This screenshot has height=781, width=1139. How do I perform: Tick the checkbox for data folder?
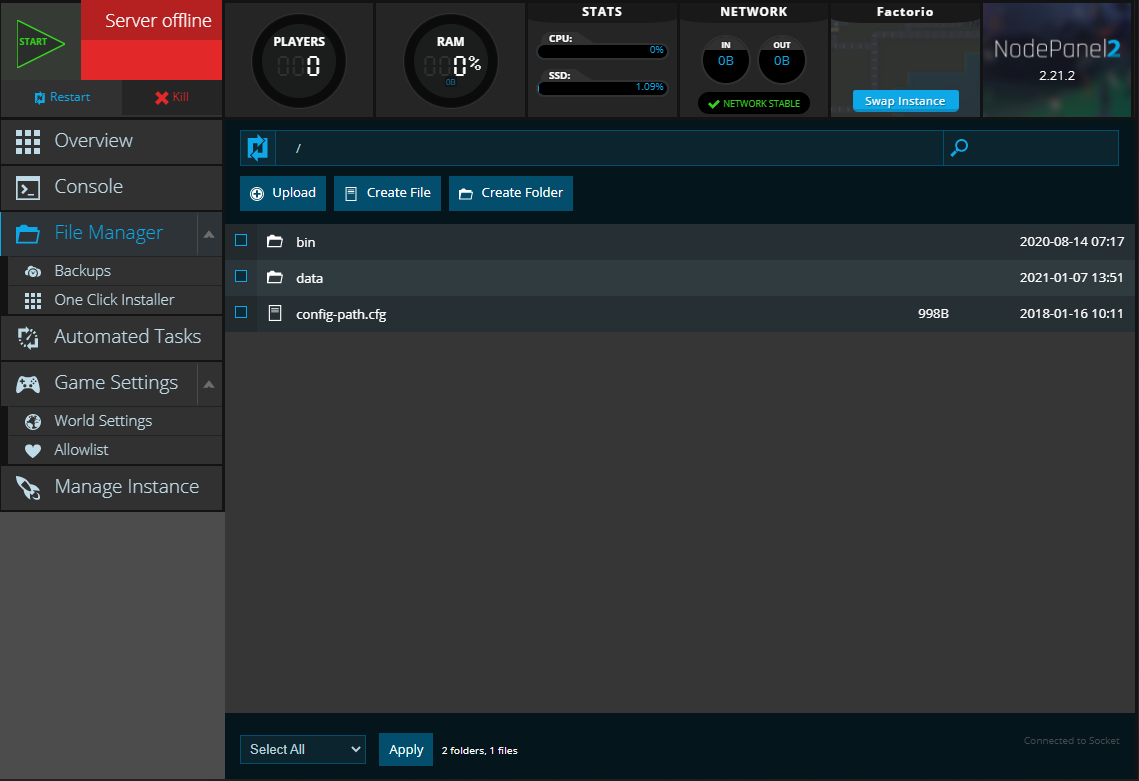[241, 276]
